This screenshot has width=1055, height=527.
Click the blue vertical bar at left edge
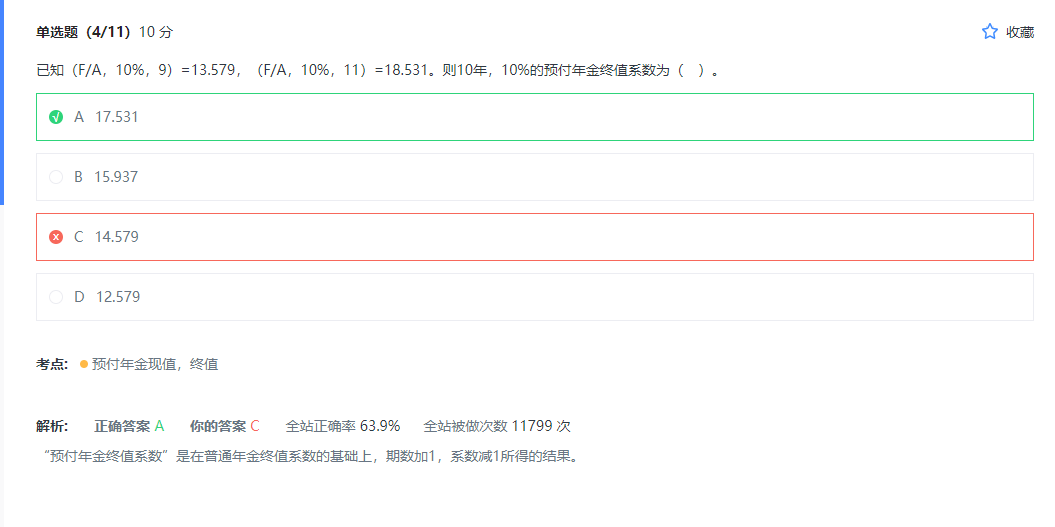[2, 100]
